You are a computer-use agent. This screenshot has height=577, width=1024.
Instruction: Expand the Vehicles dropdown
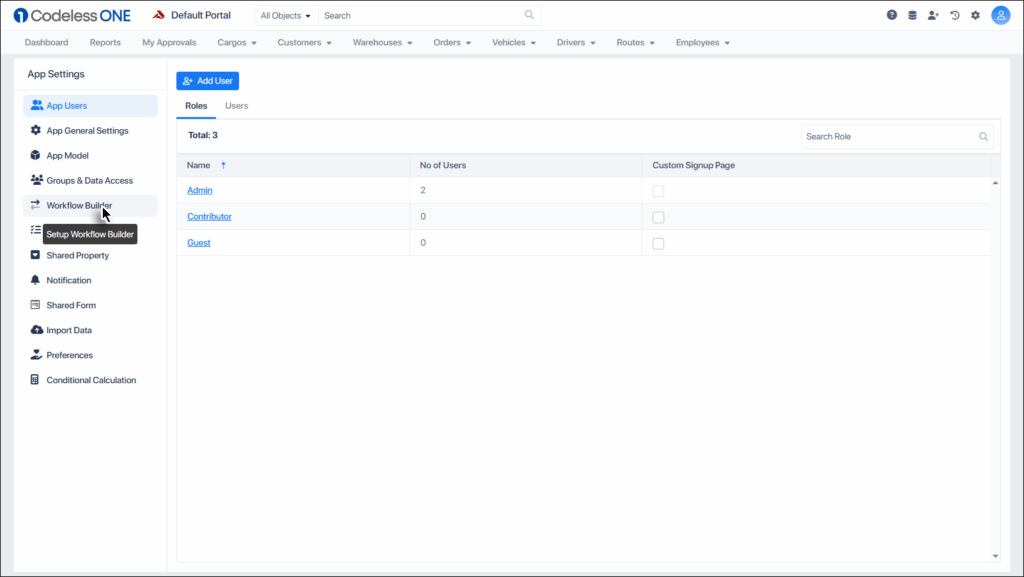pos(513,42)
